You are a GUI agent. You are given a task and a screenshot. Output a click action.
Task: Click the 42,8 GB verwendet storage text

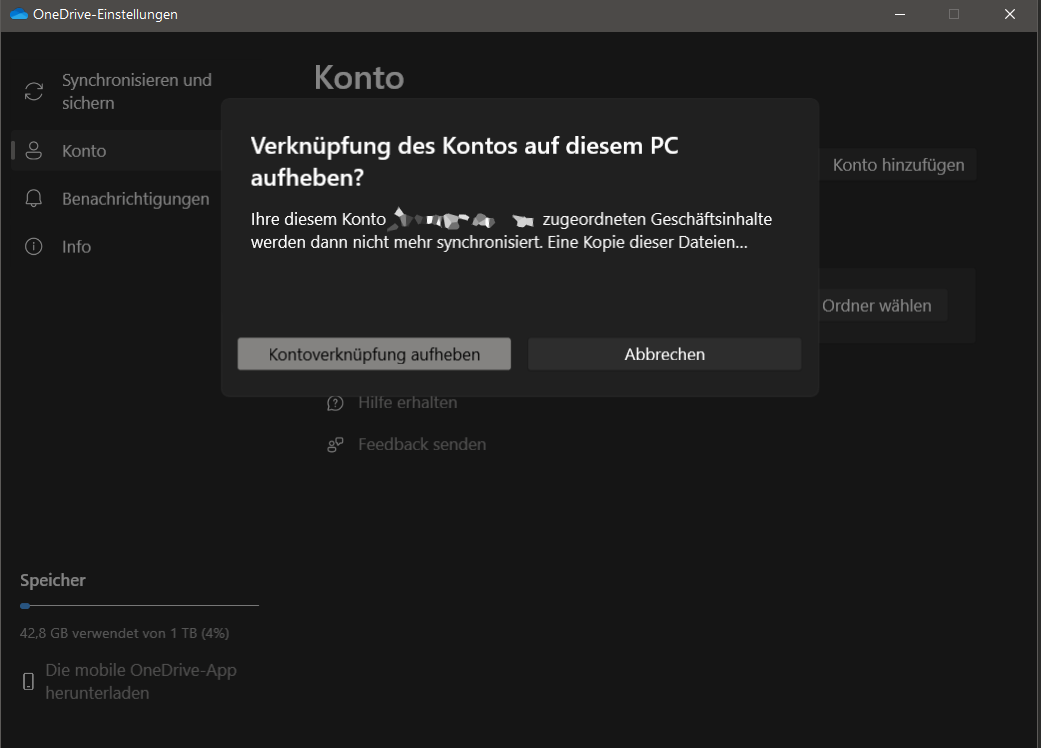tap(124, 633)
